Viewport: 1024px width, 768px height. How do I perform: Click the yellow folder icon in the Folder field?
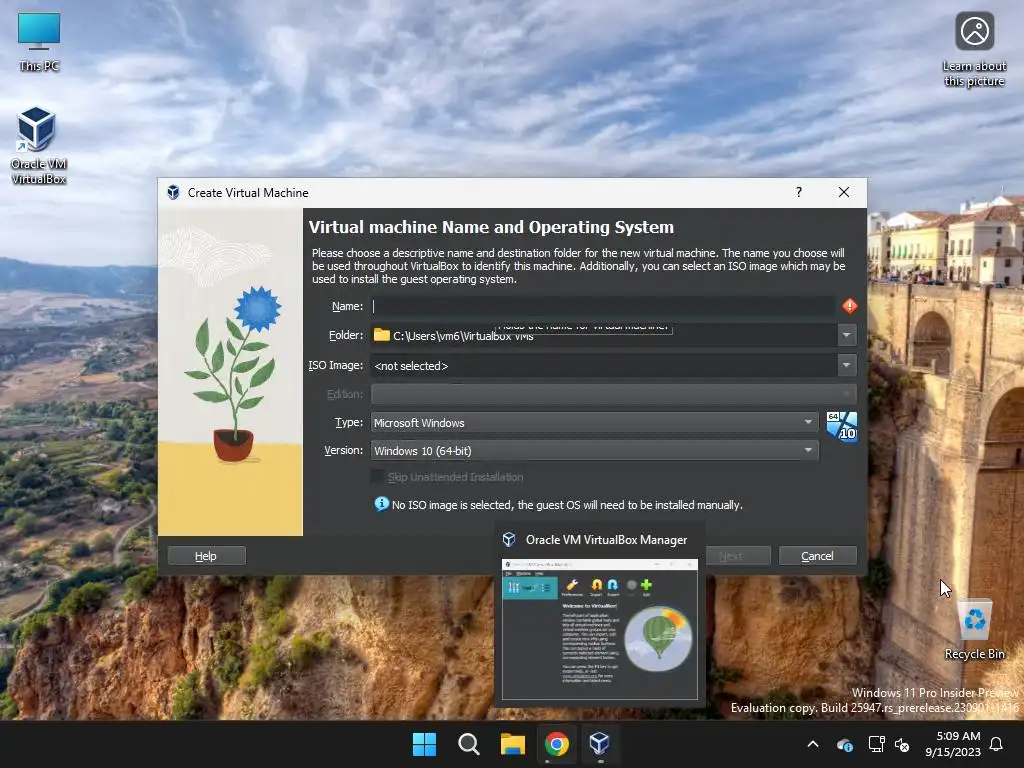(x=381, y=335)
